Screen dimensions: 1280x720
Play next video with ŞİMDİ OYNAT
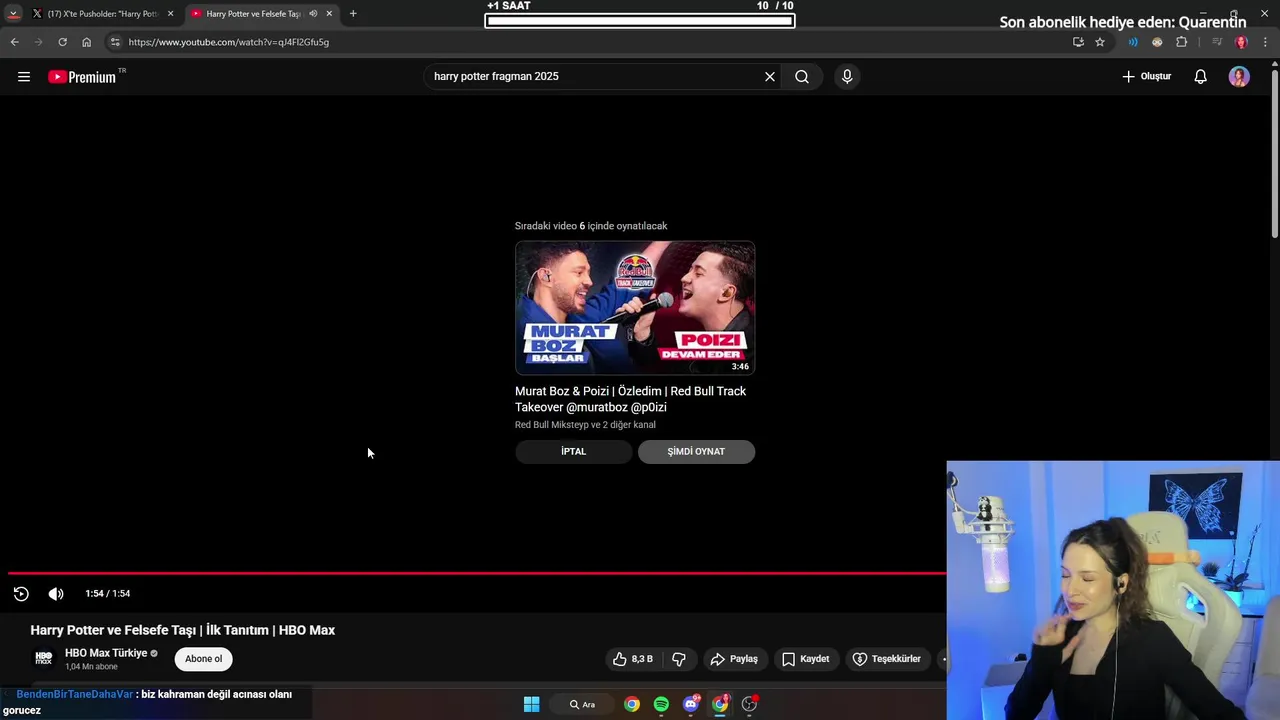coord(696,451)
